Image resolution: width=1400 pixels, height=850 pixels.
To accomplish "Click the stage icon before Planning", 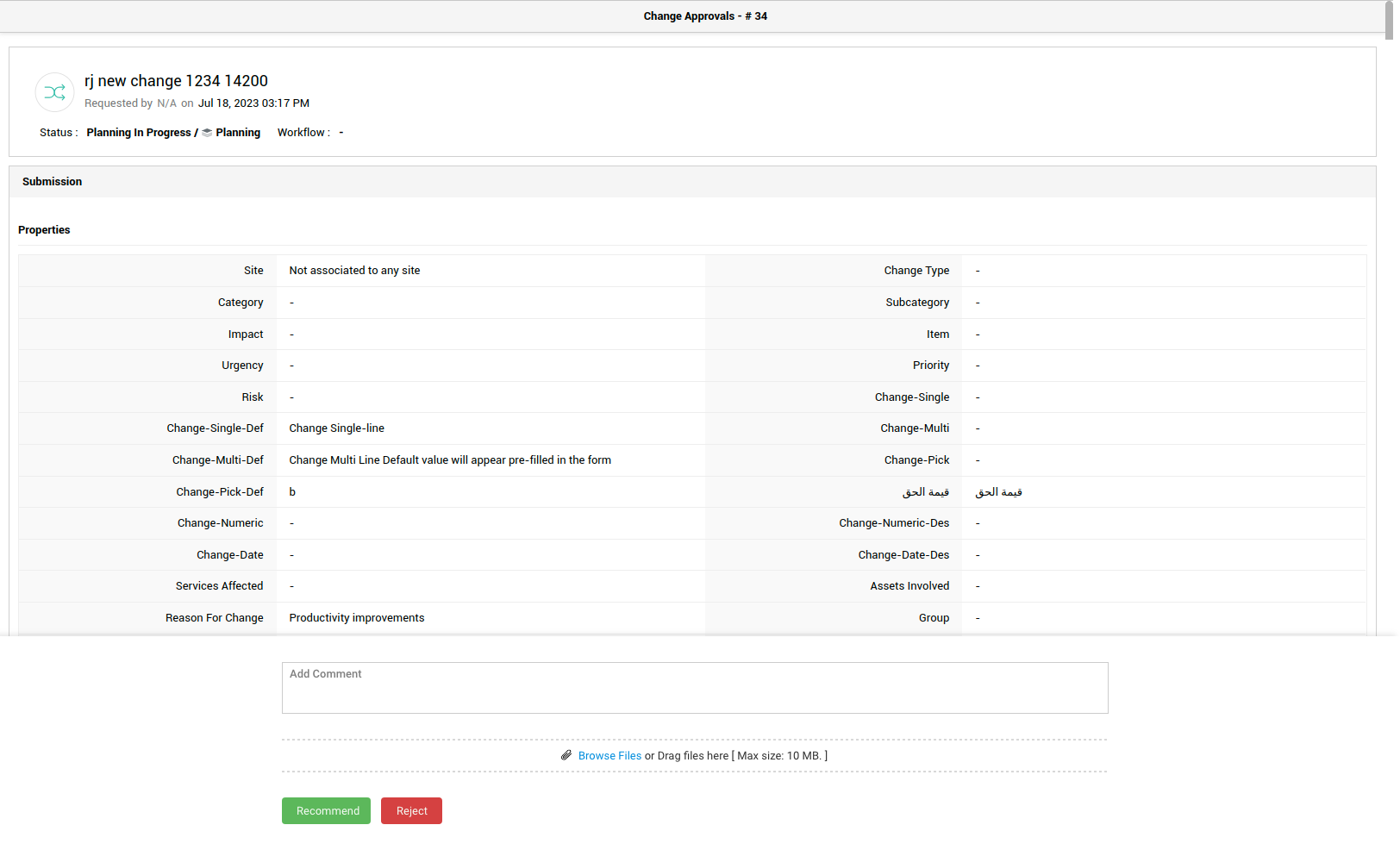I will point(207,133).
